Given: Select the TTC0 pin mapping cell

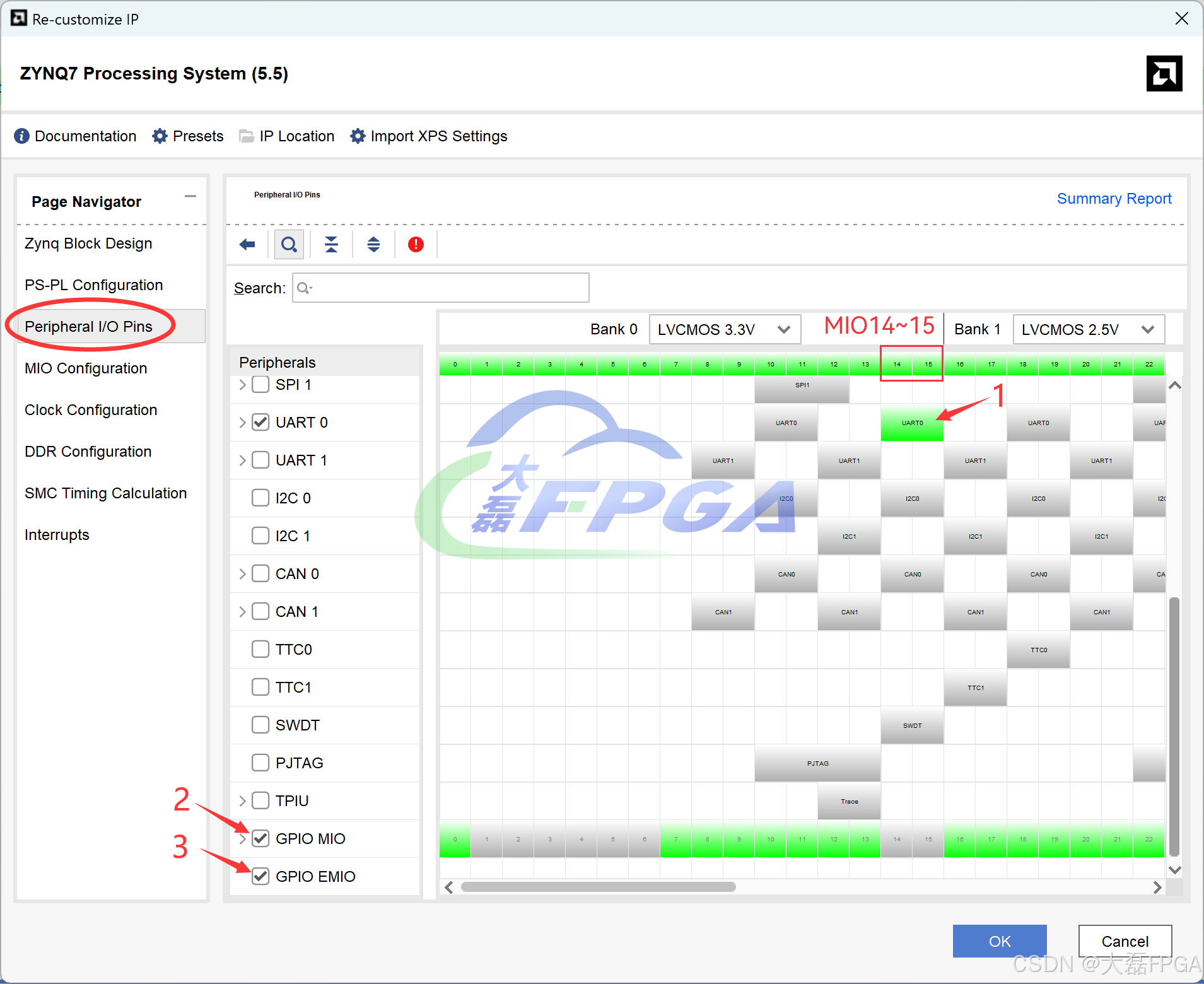Looking at the screenshot, I should [1038, 650].
